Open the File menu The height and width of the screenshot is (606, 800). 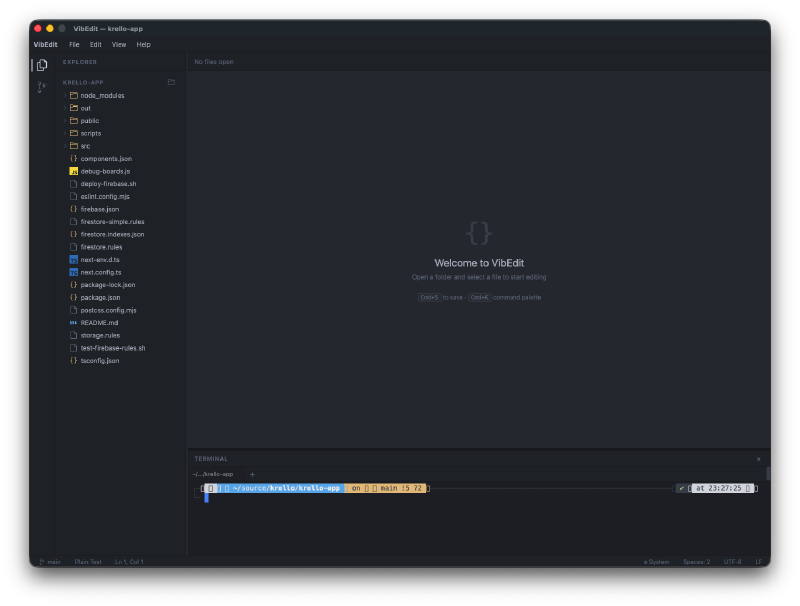[74, 44]
